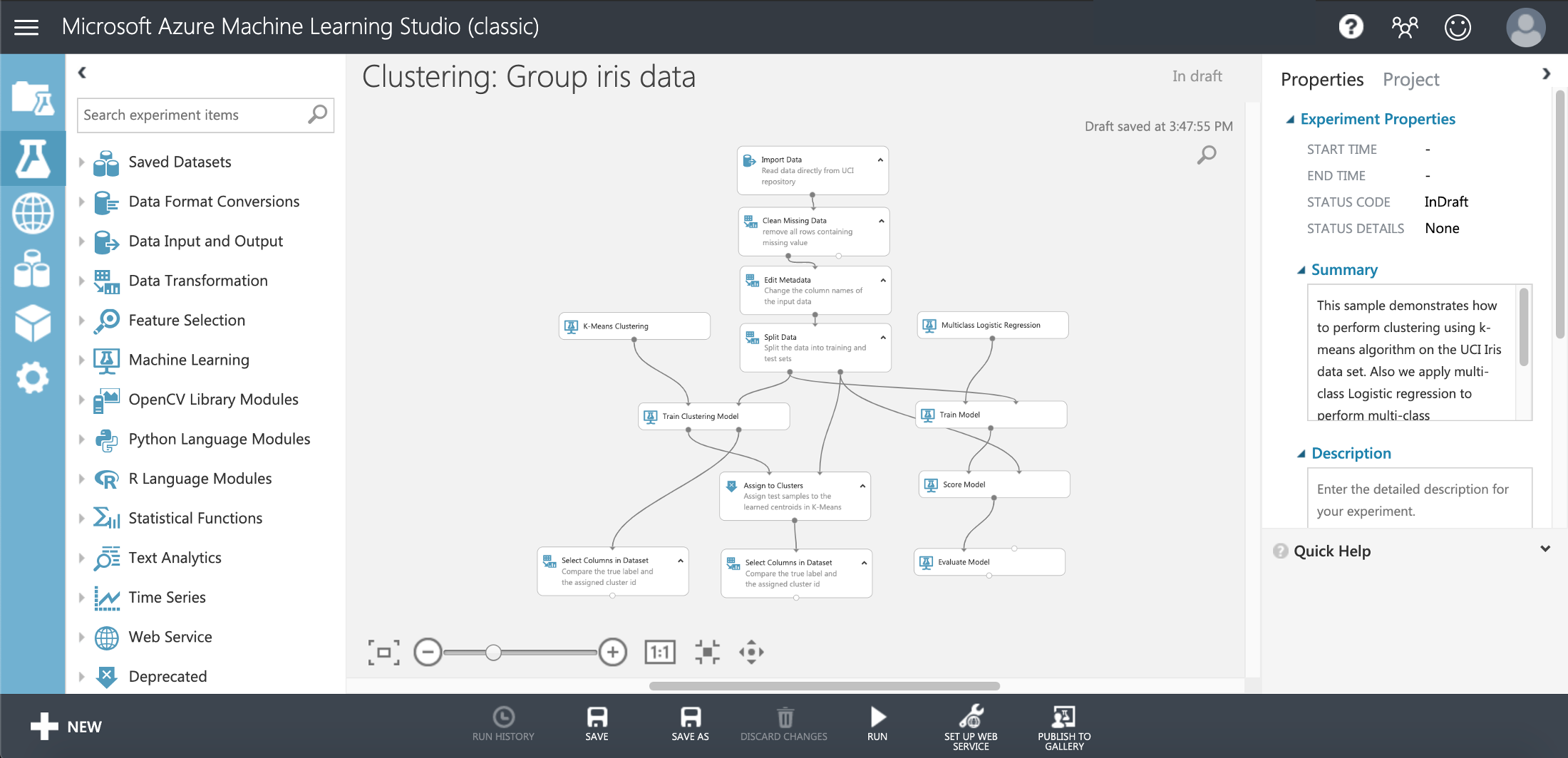Select the Experiments flask icon in sidebar
Viewport: 1568px width, 758px height.
(x=33, y=158)
